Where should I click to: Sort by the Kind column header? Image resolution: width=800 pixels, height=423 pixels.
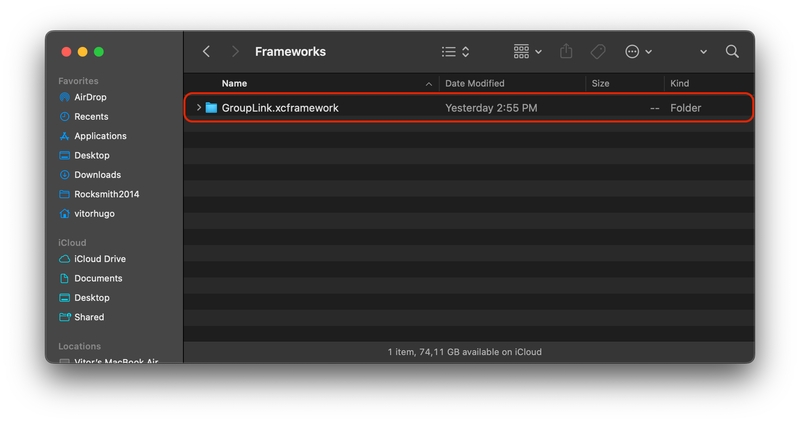click(x=679, y=84)
